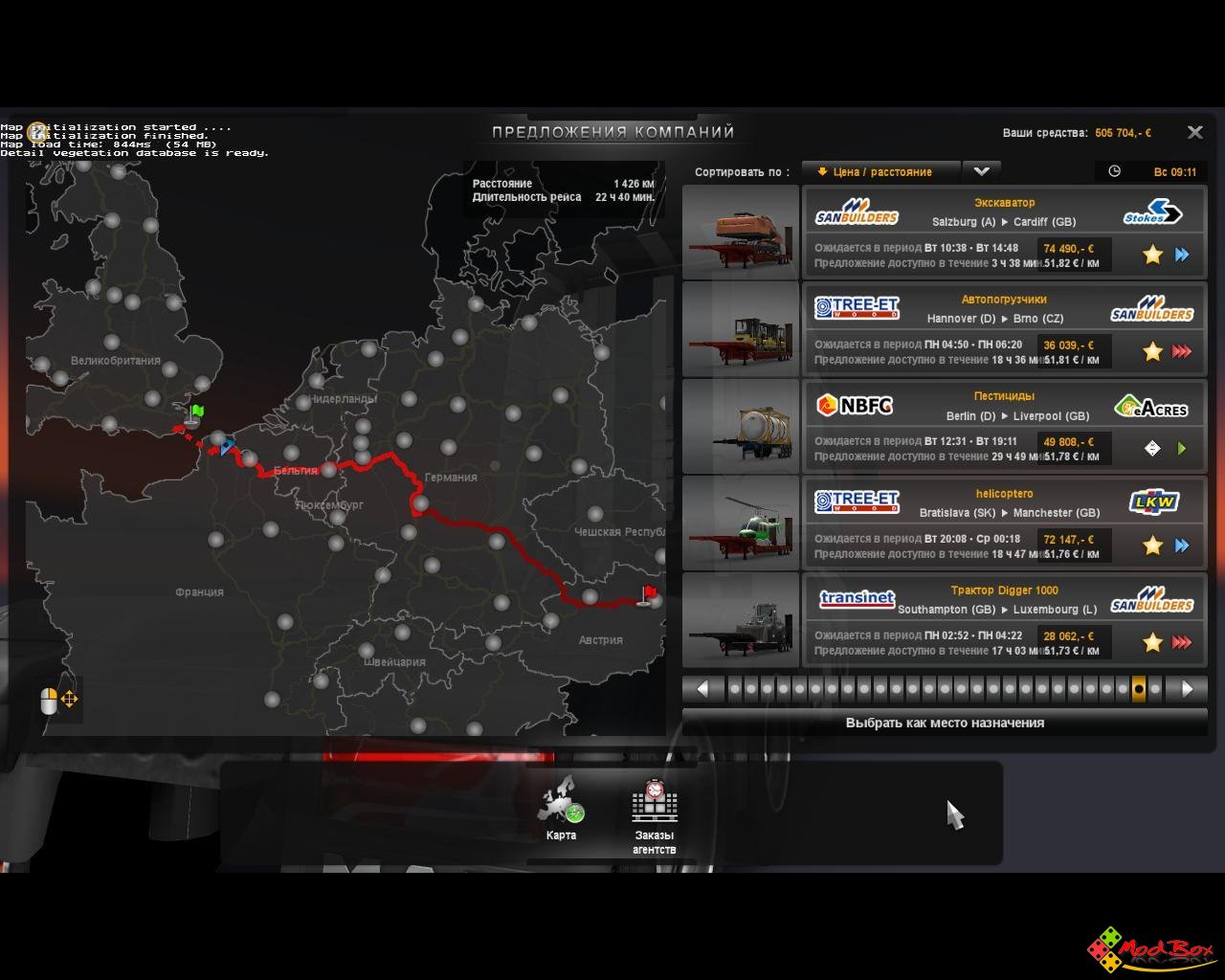Select the pesticide tank trailer thumbnail
This screenshot has width=1225, height=980.
tap(741, 426)
